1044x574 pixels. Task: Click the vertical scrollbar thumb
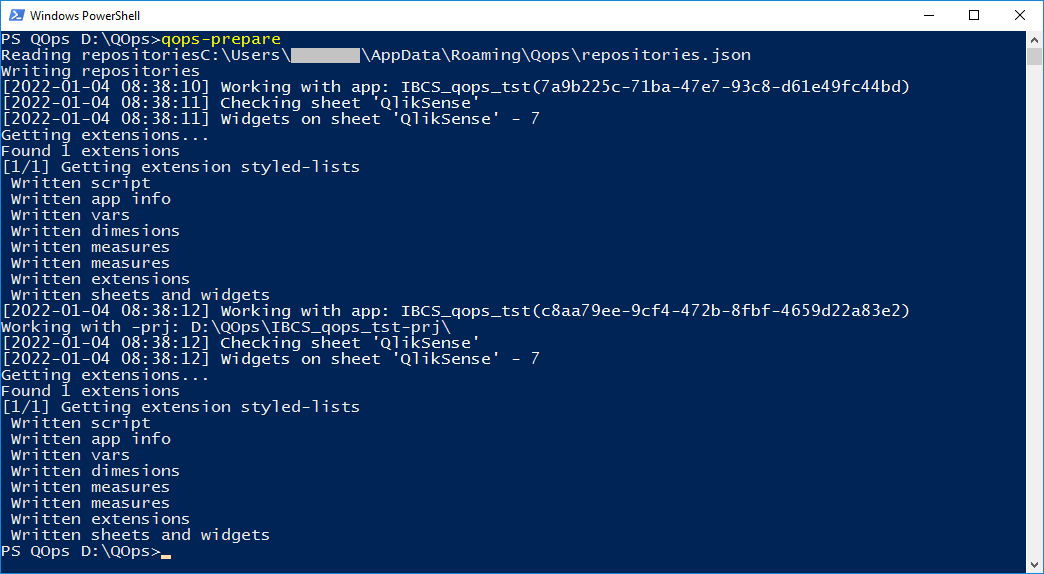pyautogui.click(x=1033, y=57)
